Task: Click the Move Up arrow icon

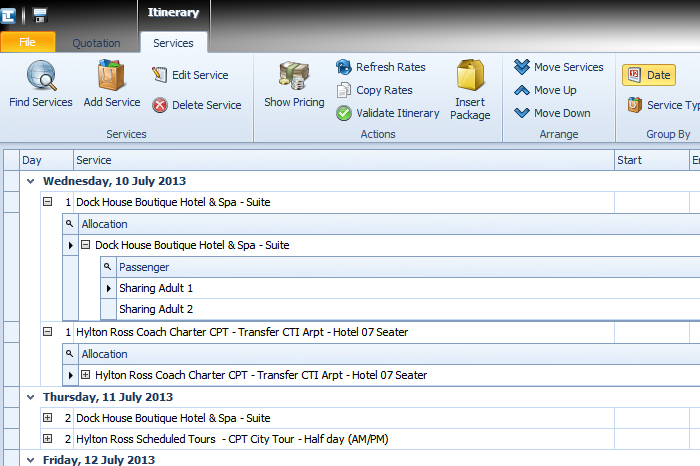Action: 521,91
